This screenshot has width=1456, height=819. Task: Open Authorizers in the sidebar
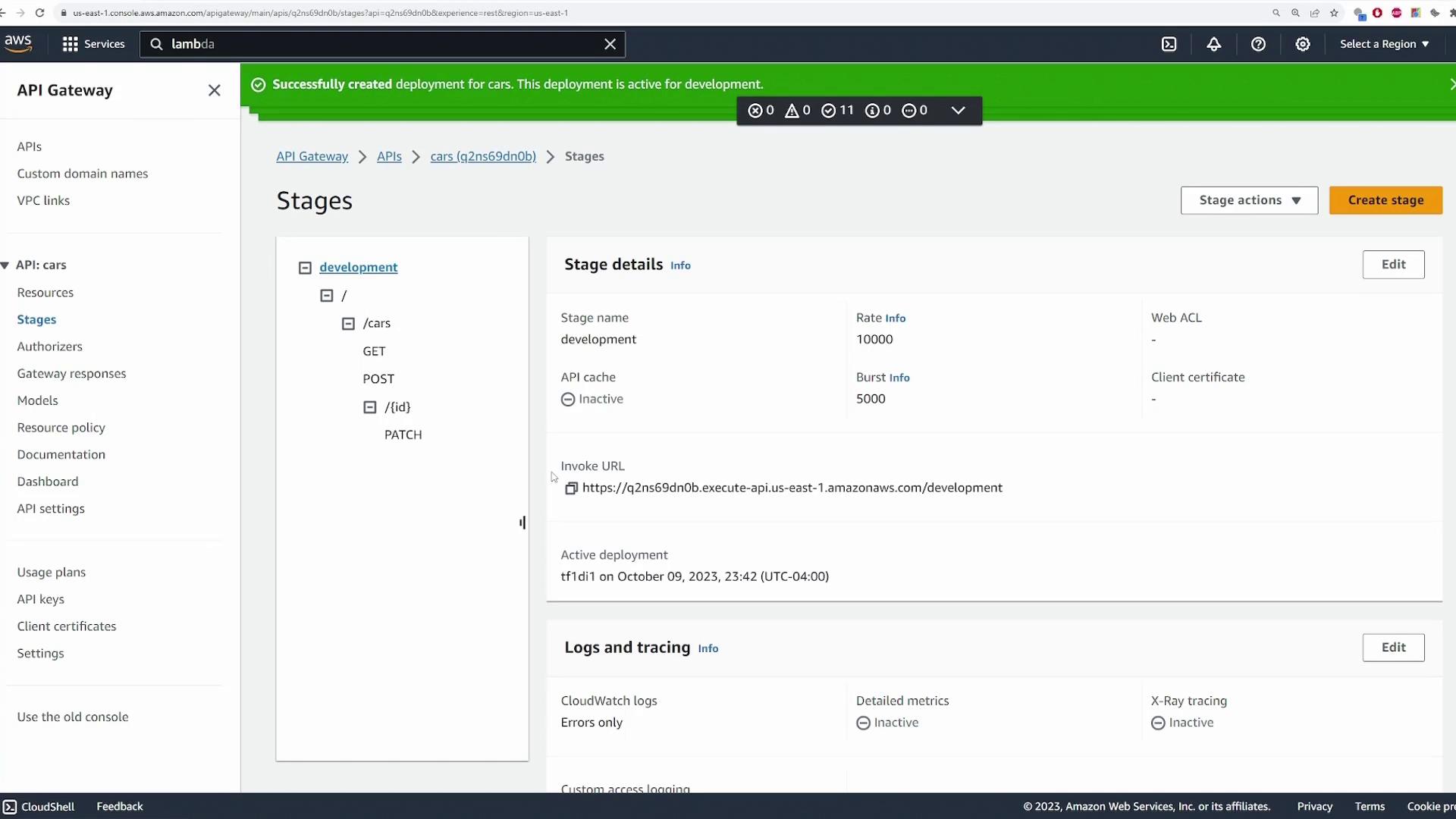[x=50, y=347]
